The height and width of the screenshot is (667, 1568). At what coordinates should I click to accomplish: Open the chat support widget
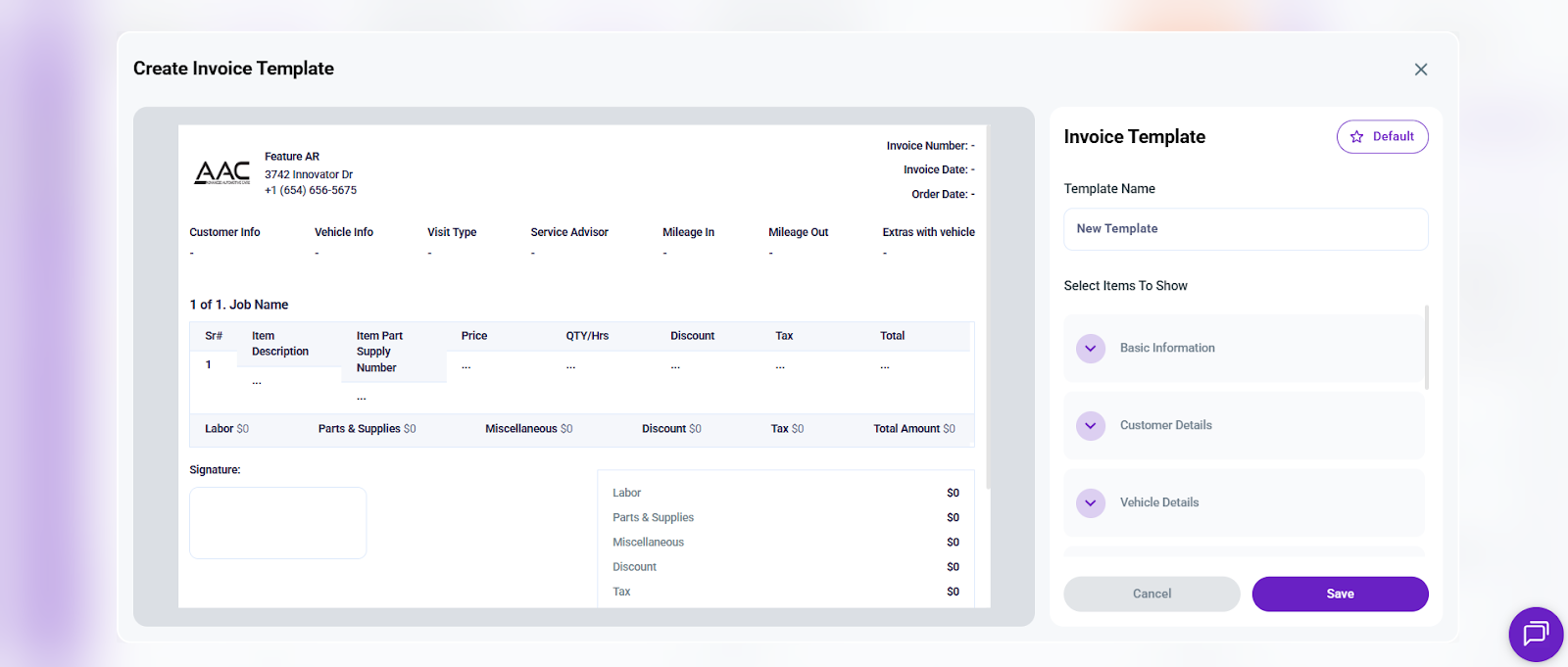1535,634
